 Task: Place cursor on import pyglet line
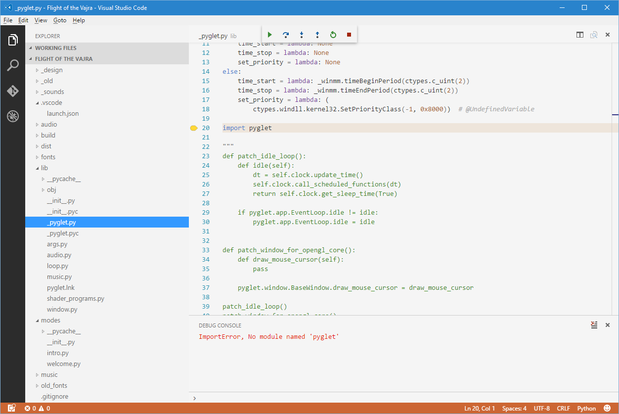click(x=247, y=128)
